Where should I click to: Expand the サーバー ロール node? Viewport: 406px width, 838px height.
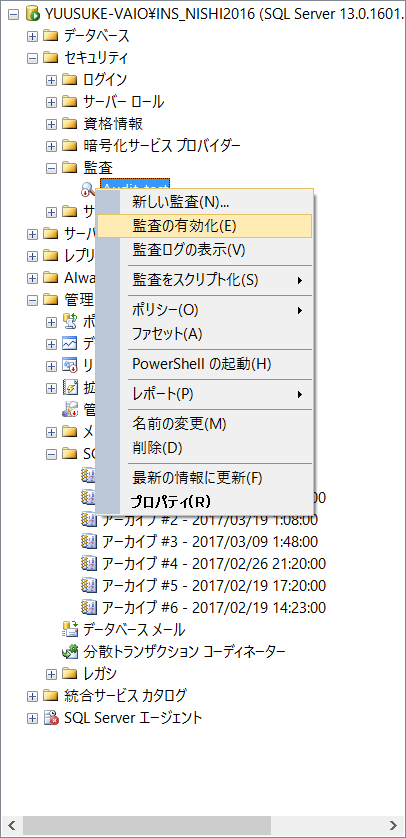pos(51,102)
